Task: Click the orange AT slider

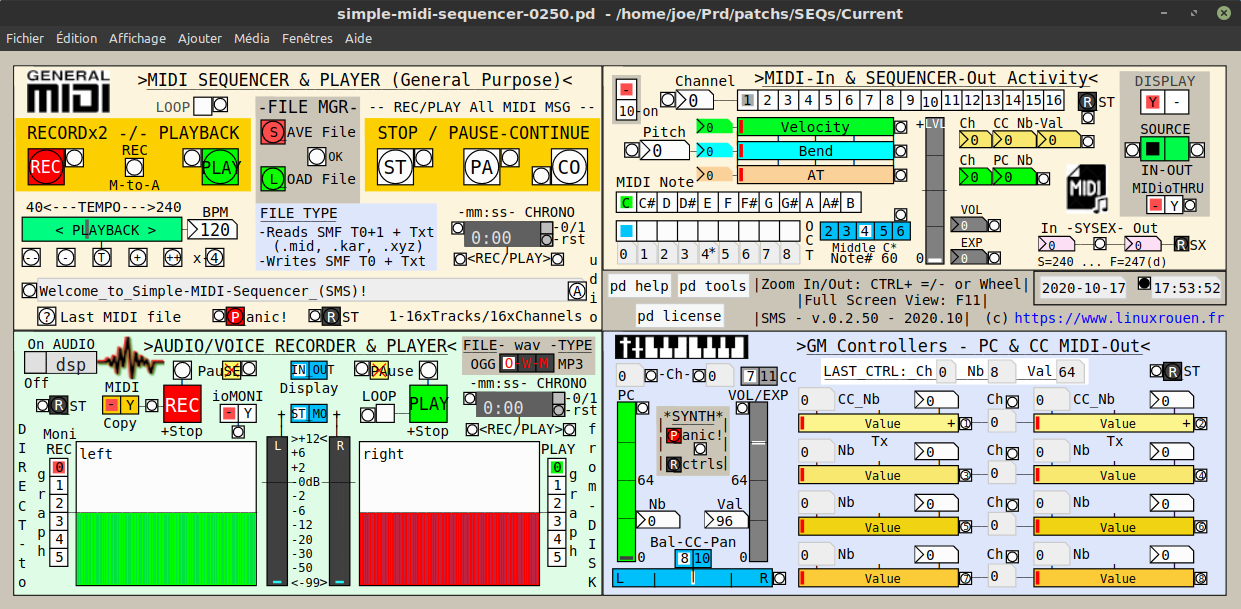Action: tap(815, 174)
